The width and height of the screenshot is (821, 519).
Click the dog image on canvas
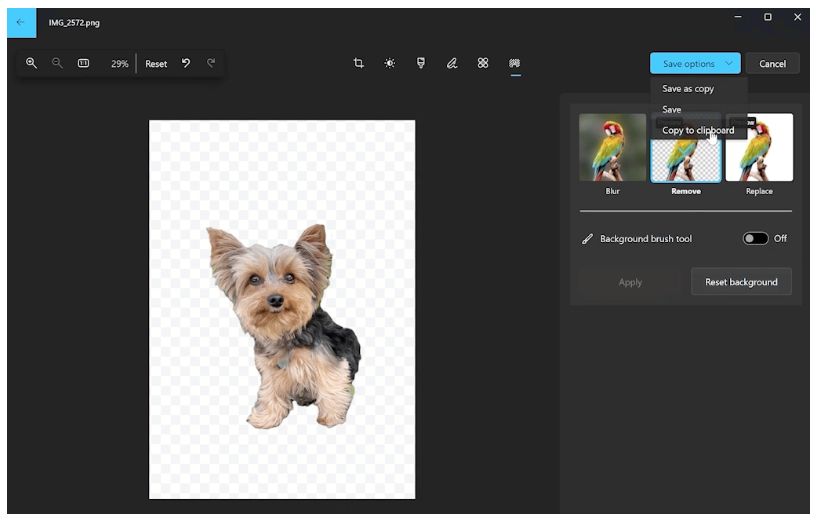(283, 325)
